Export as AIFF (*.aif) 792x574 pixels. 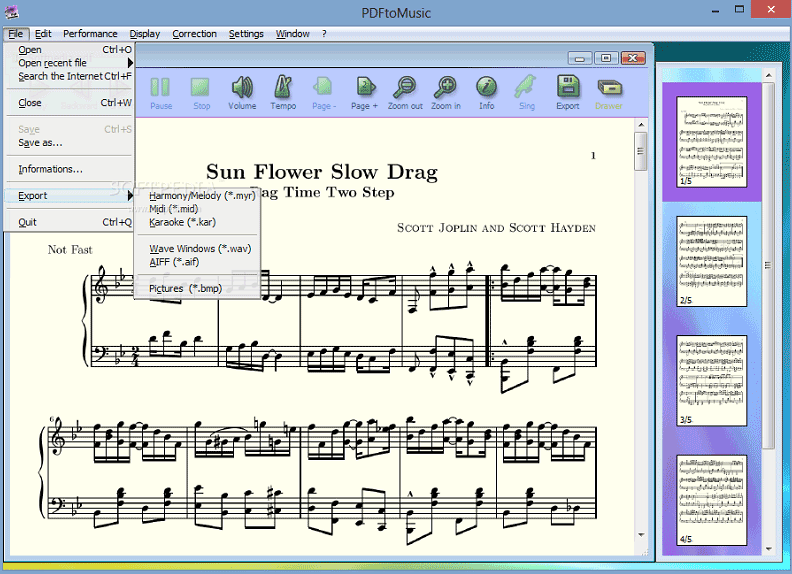click(x=197, y=262)
